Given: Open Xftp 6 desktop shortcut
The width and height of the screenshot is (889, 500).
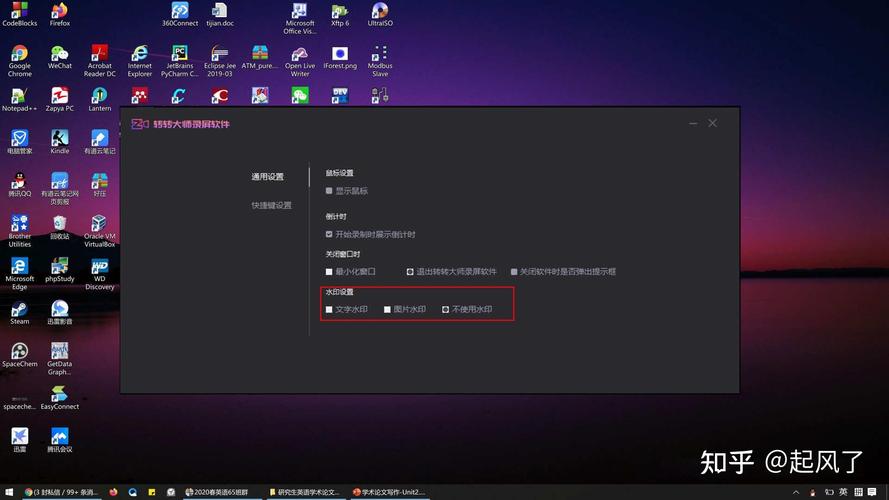Looking at the screenshot, I should [340, 14].
